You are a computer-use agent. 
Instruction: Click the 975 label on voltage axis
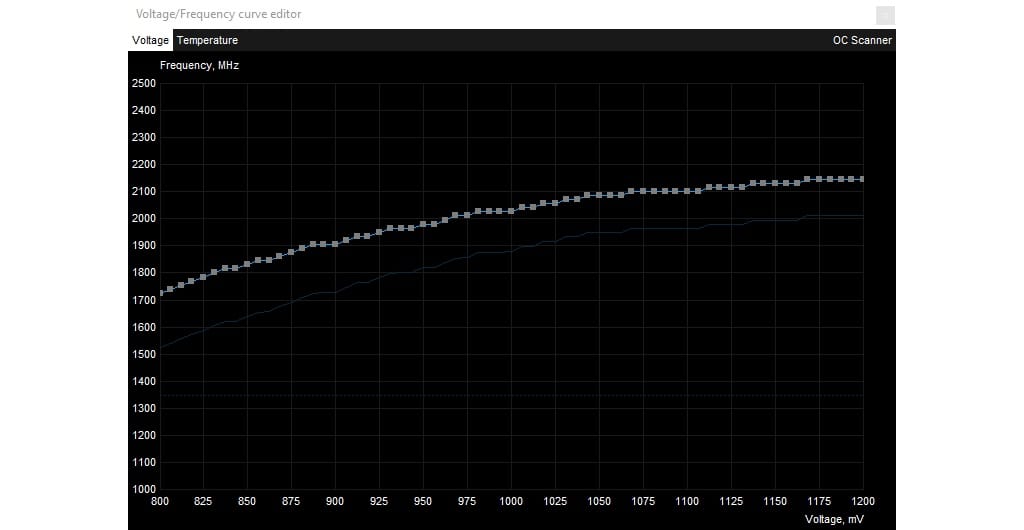tap(467, 501)
